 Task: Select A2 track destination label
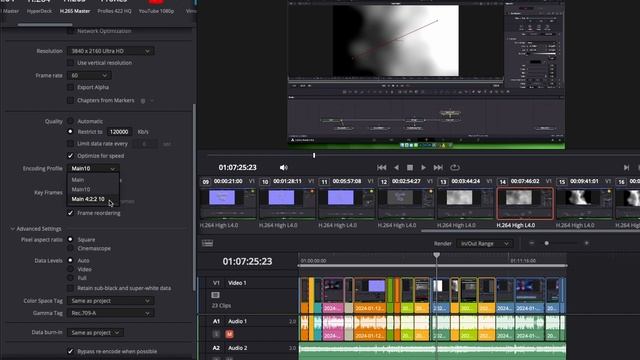point(216,348)
